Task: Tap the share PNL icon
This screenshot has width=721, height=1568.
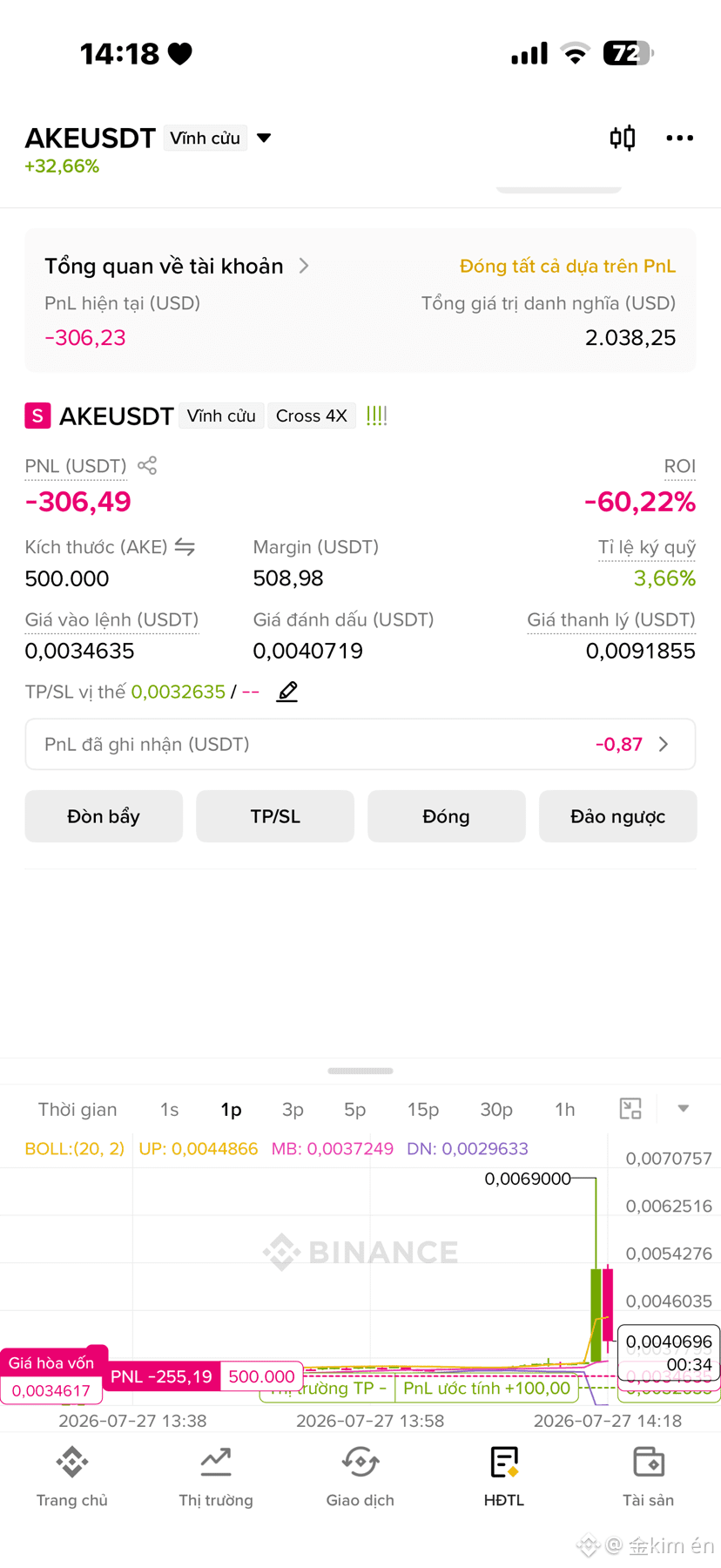Action: pyautogui.click(x=147, y=465)
